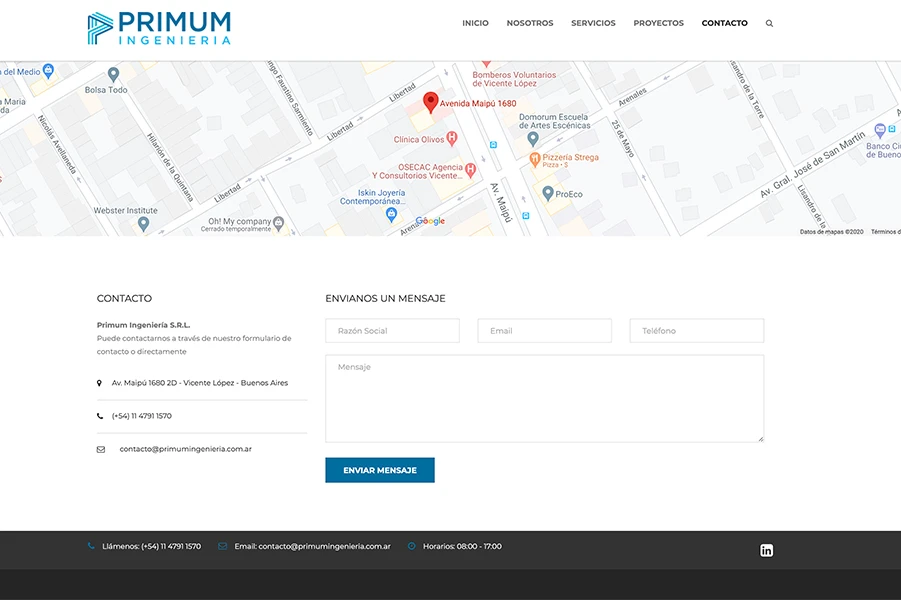Click the Webster Institute map marker
This screenshot has height=600, width=901.
(x=143, y=223)
